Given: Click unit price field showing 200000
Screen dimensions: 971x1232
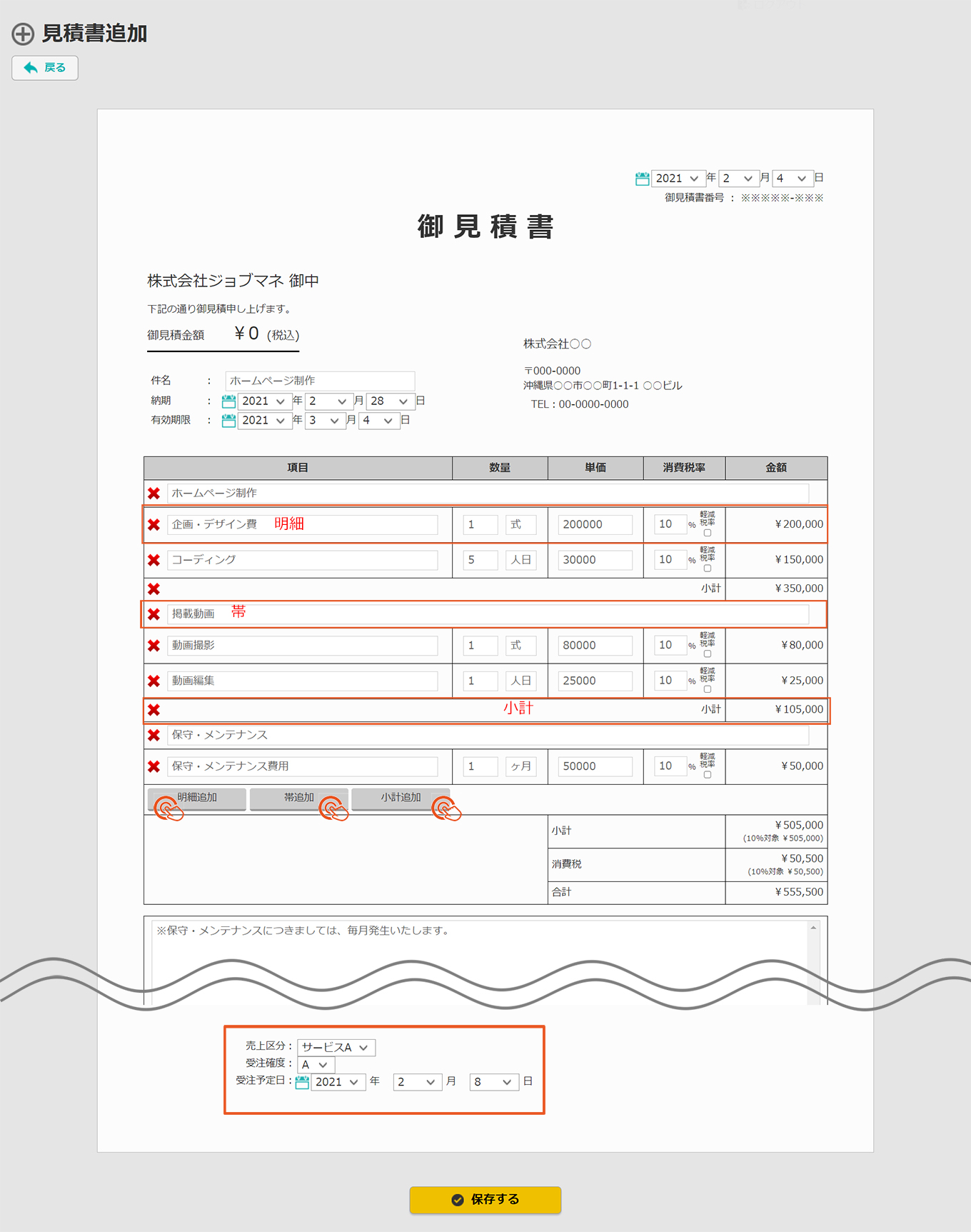Looking at the screenshot, I should click(595, 524).
